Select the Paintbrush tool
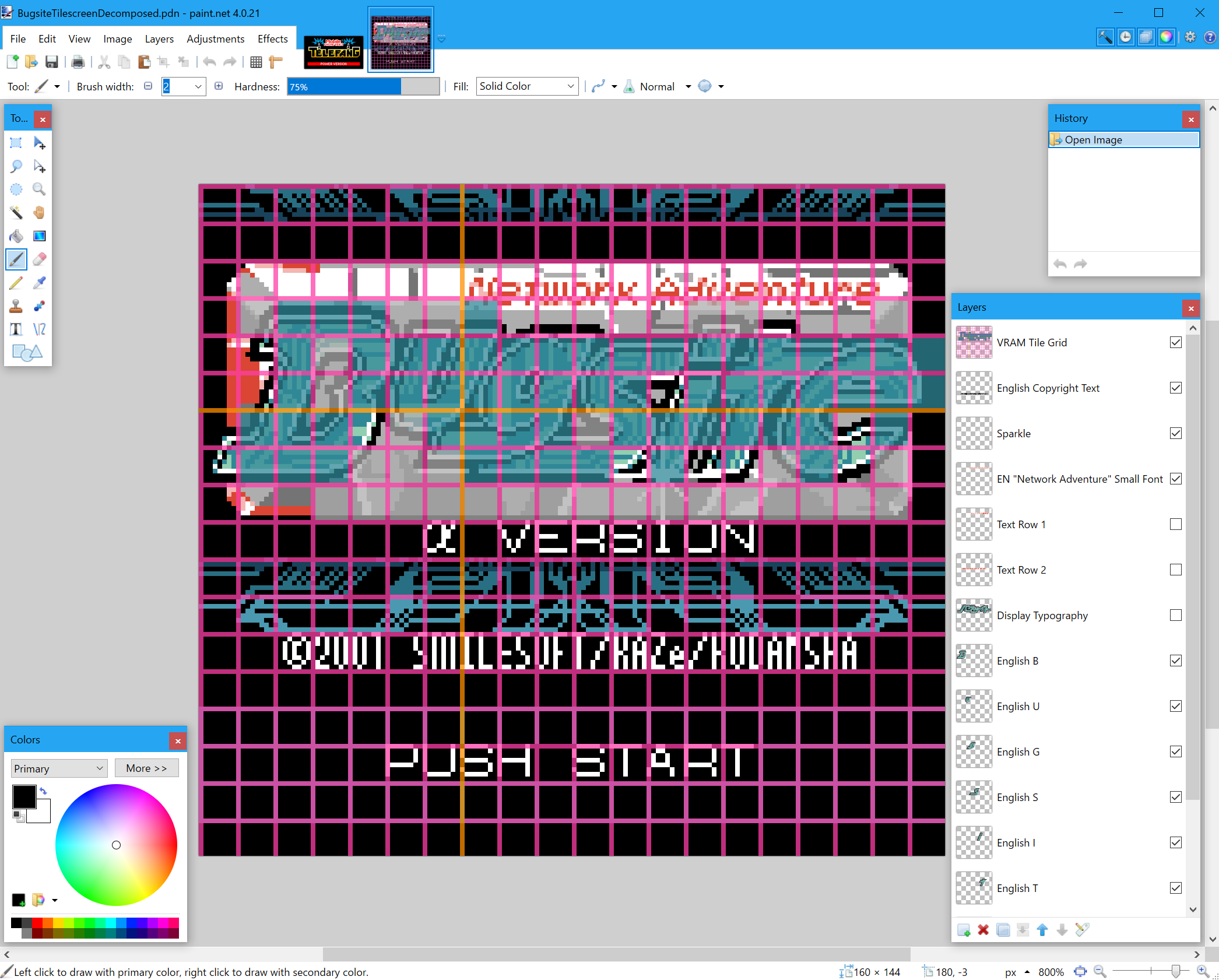This screenshot has height=980, width=1219. click(x=16, y=259)
